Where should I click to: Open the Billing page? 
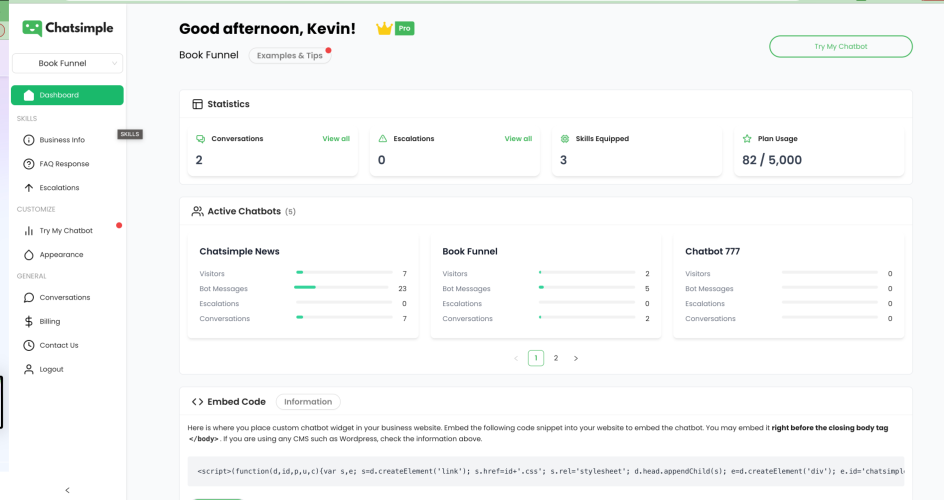(x=49, y=321)
